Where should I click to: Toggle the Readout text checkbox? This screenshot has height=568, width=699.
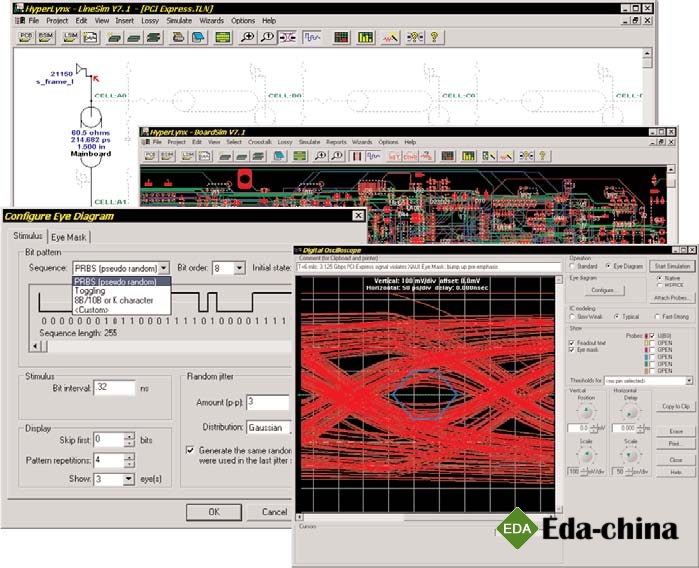tap(572, 343)
